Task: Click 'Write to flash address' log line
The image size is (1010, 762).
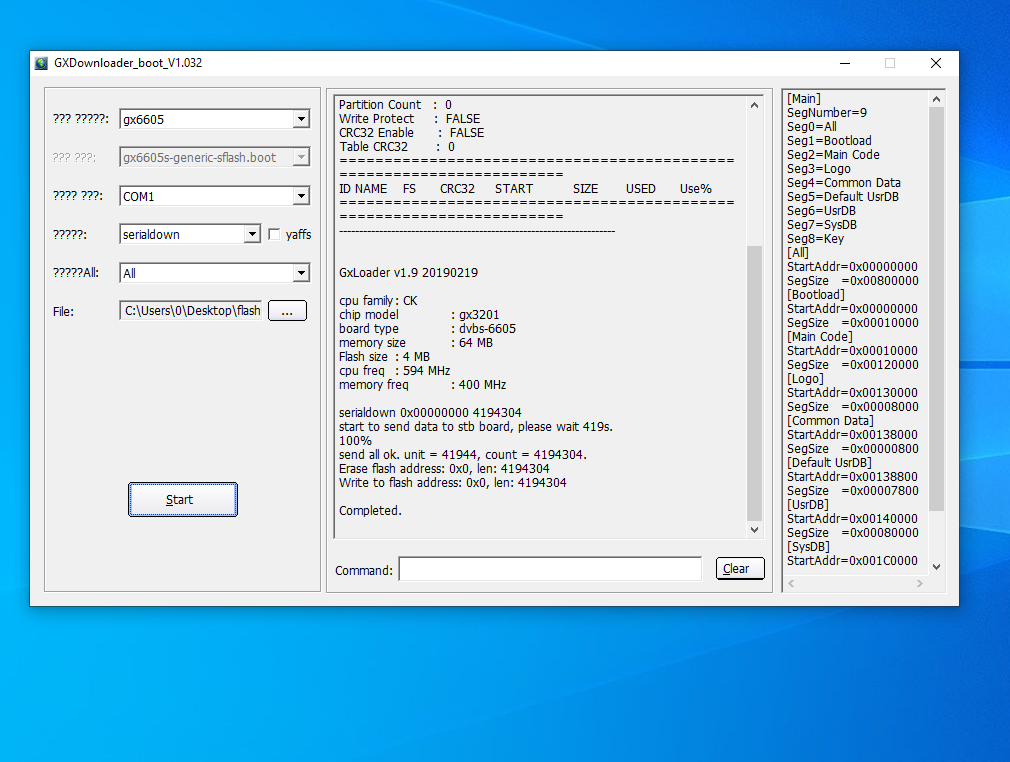Action: (x=453, y=483)
